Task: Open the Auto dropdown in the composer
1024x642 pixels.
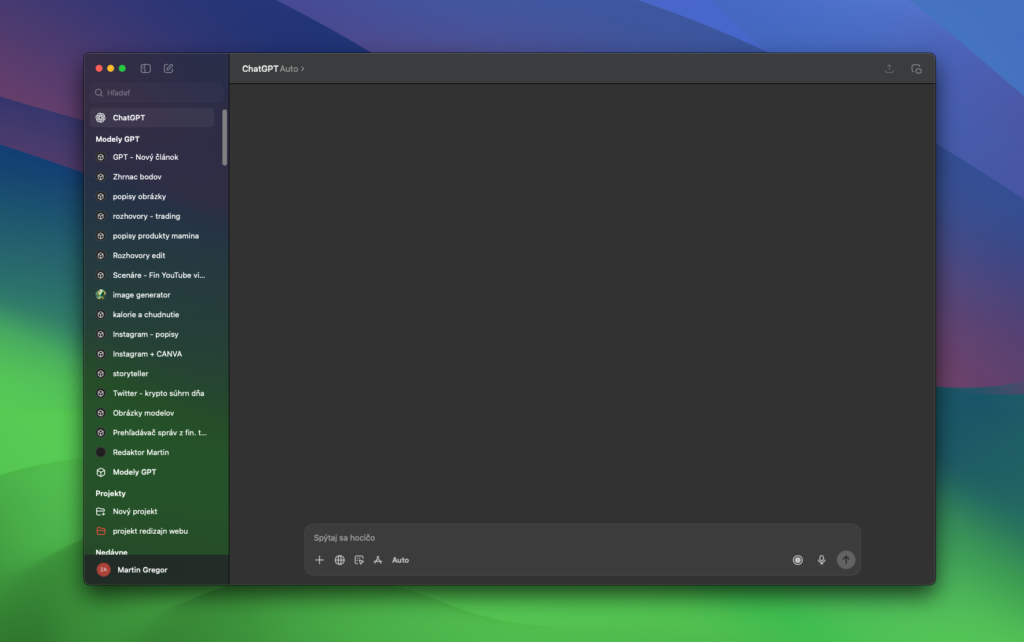Action: [400, 560]
